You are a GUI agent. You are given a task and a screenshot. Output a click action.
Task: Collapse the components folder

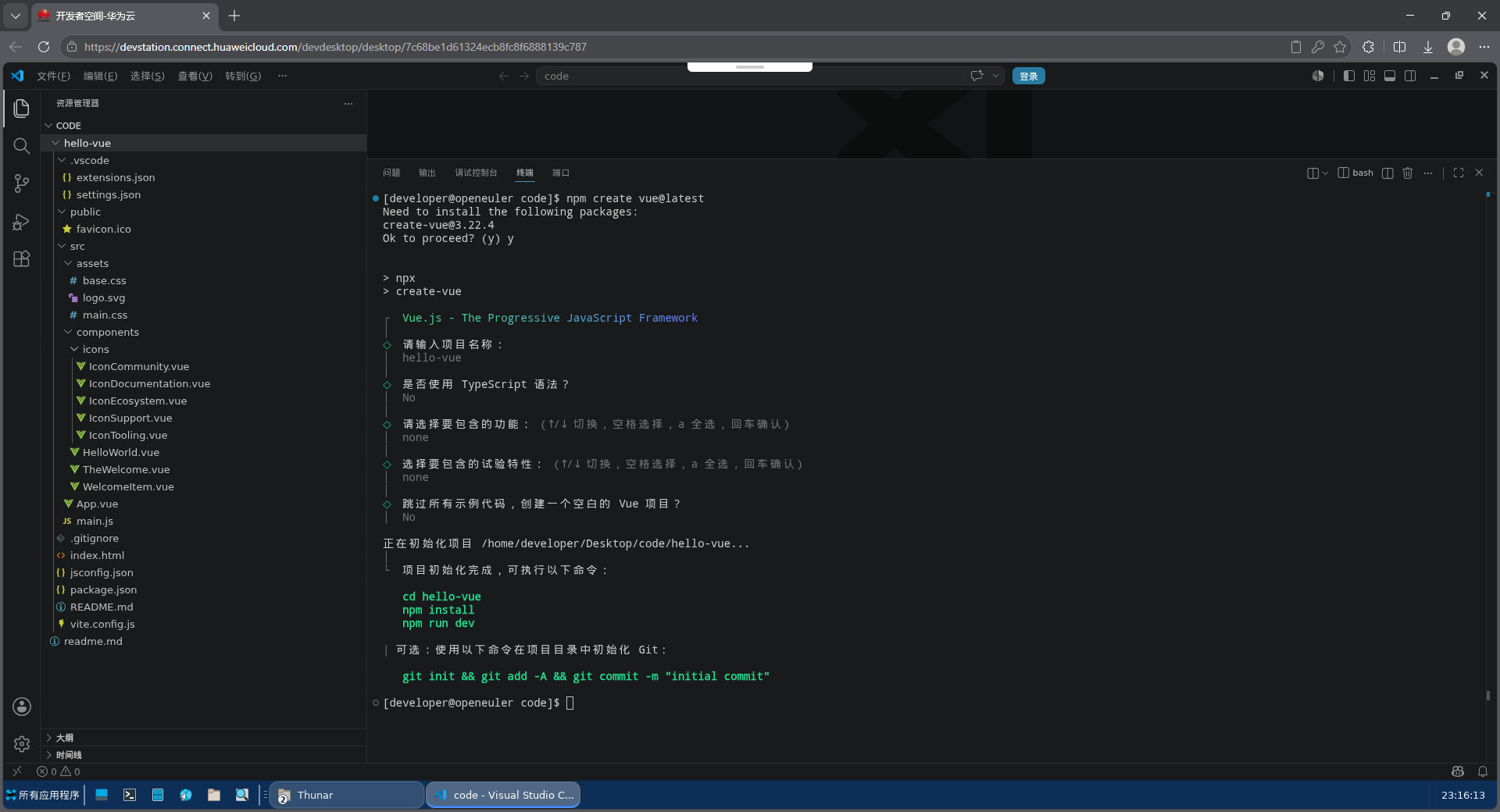(x=203, y=332)
